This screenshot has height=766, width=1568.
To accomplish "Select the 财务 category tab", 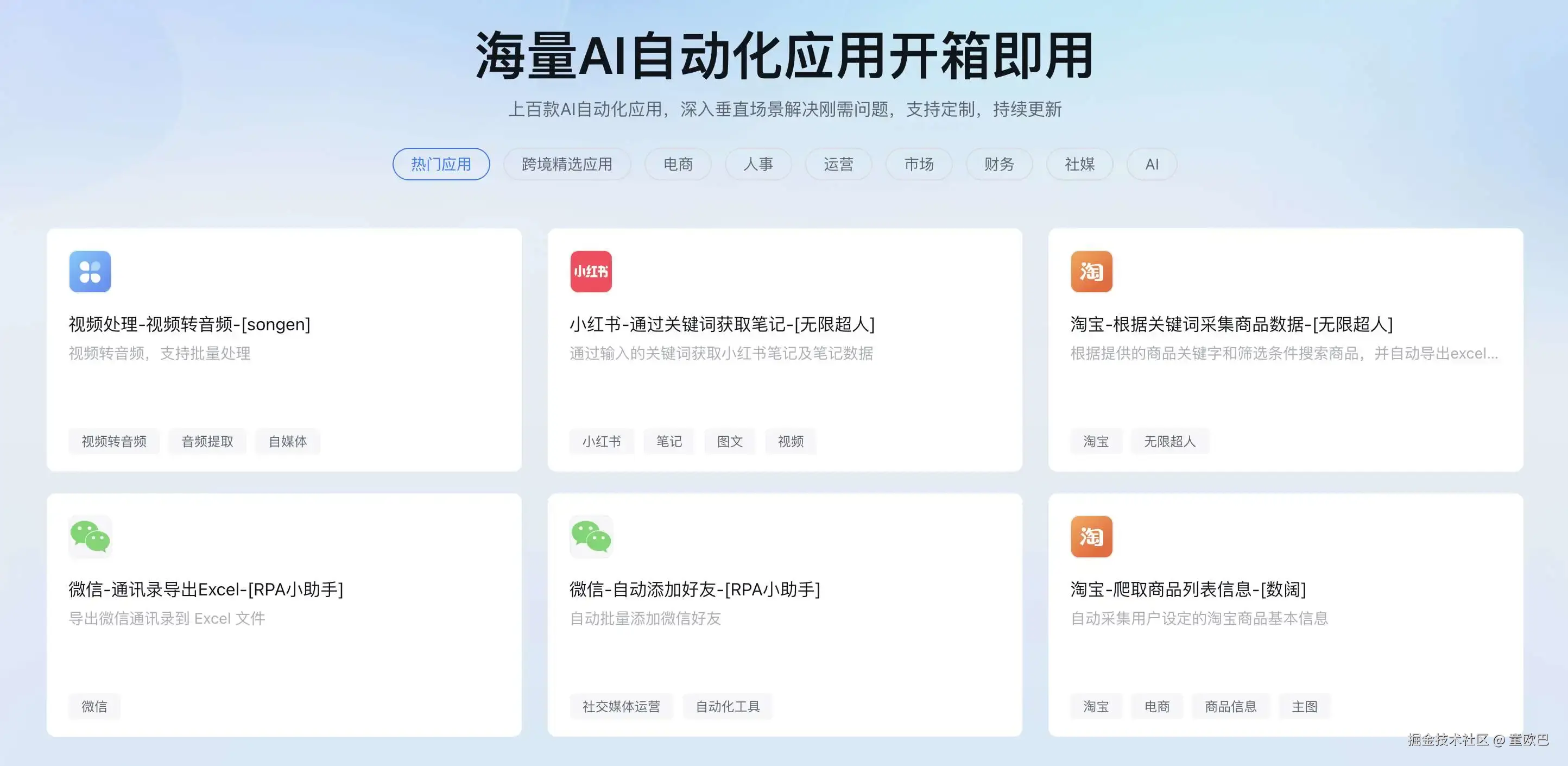I will (x=999, y=165).
